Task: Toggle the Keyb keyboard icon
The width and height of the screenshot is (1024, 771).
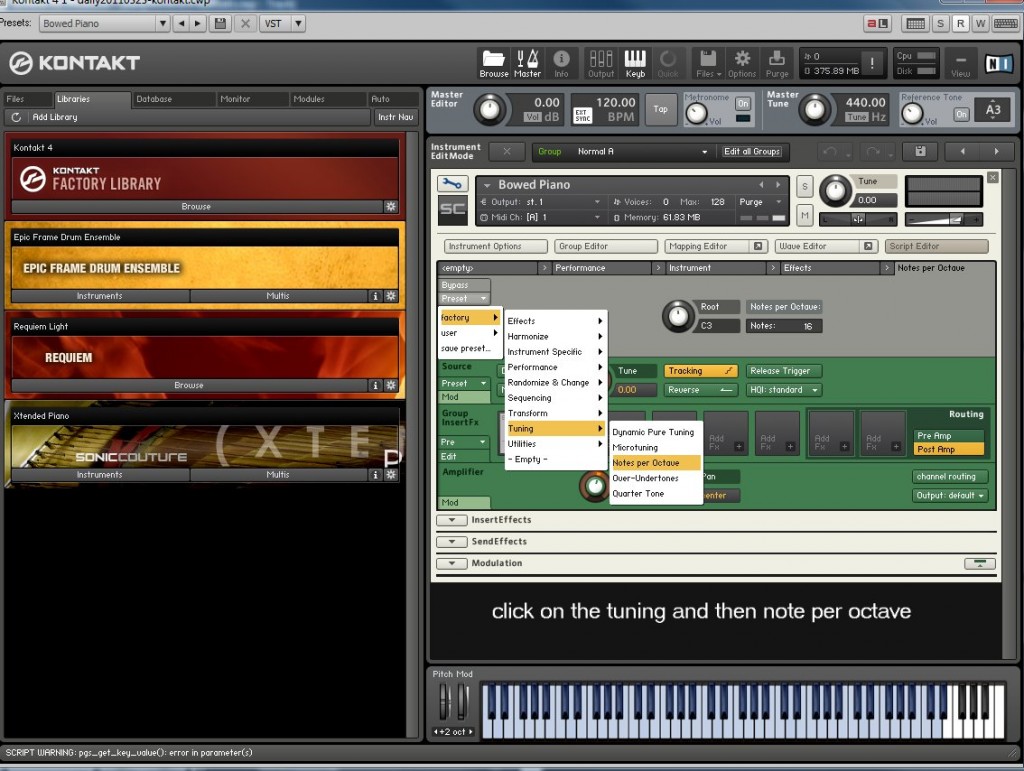Action: pyautogui.click(x=635, y=63)
